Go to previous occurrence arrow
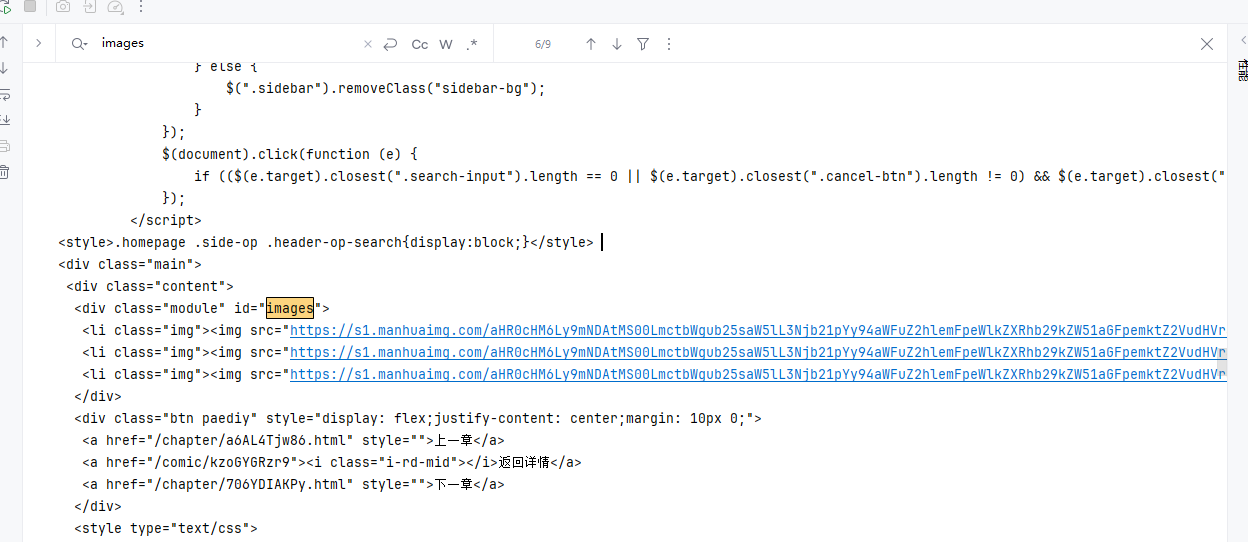The width and height of the screenshot is (1248, 542). point(591,44)
